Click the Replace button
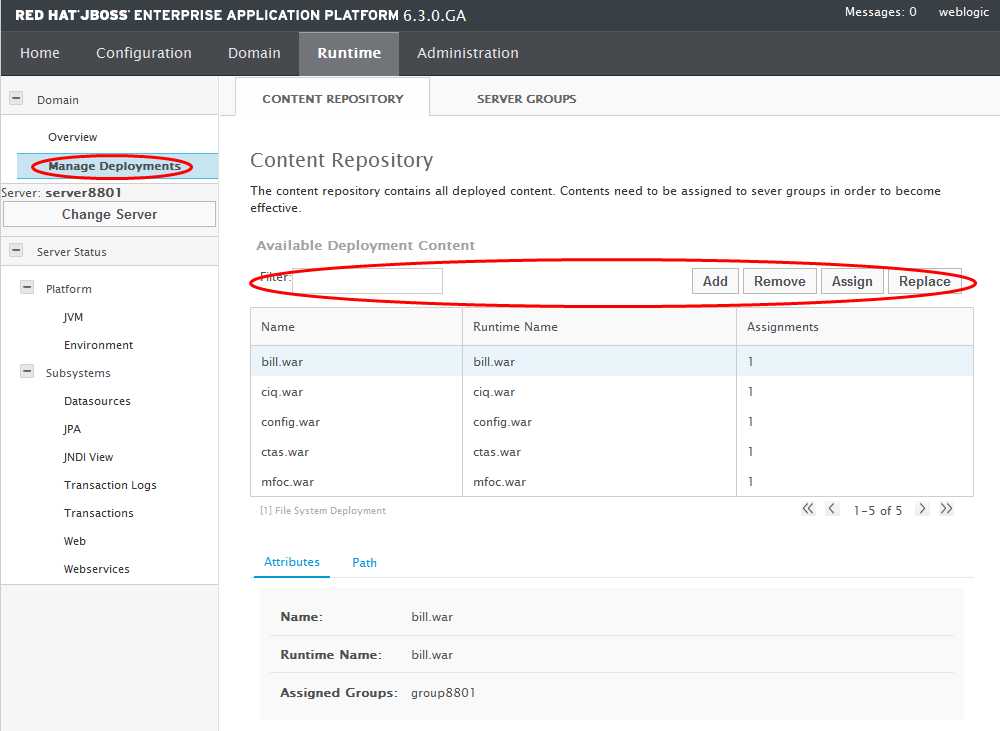The height and width of the screenshot is (731, 1000). point(924,281)
